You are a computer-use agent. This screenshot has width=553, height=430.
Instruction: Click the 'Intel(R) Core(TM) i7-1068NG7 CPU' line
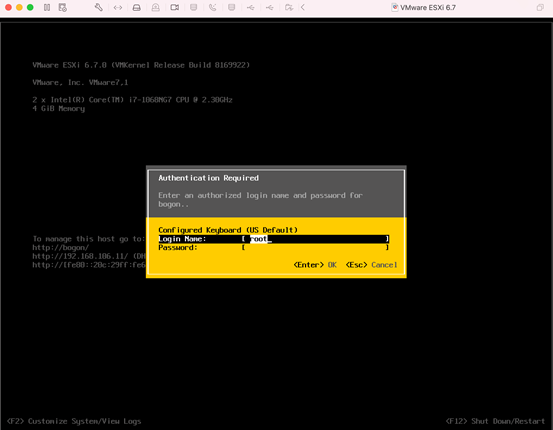(132, 100)
